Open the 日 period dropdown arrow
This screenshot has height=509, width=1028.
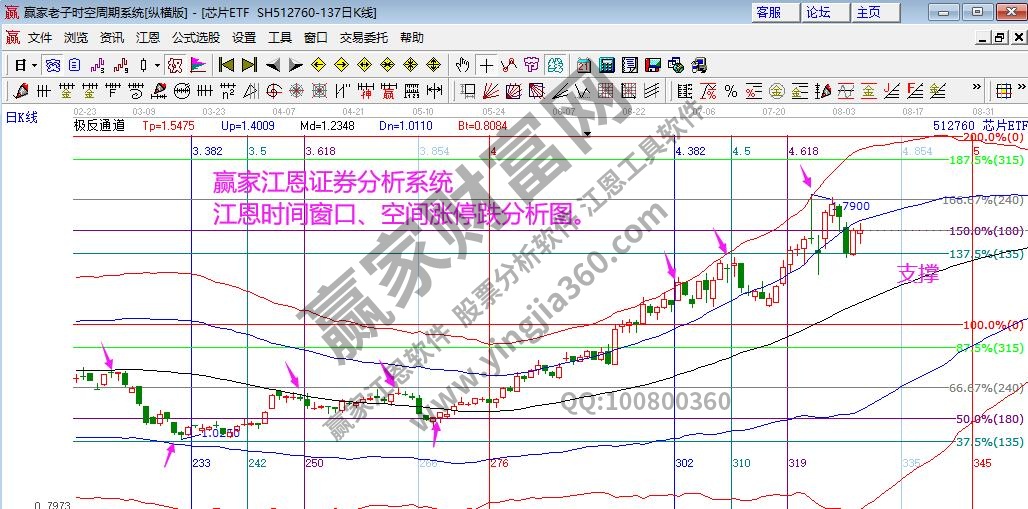32,65
